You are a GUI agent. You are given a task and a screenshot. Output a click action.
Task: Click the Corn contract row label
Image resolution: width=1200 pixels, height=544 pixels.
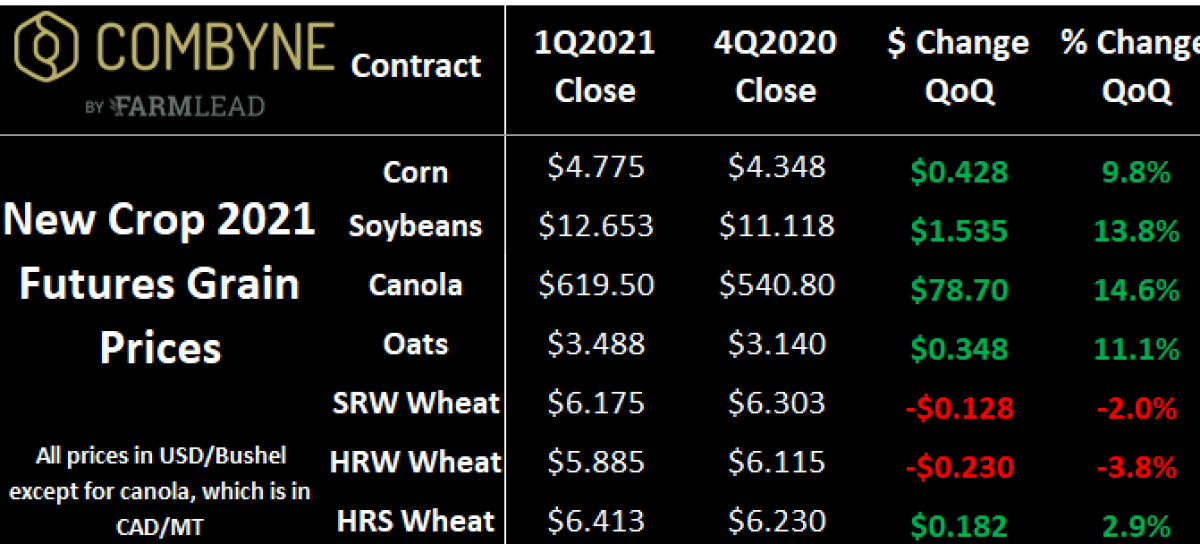click(416, 172)
